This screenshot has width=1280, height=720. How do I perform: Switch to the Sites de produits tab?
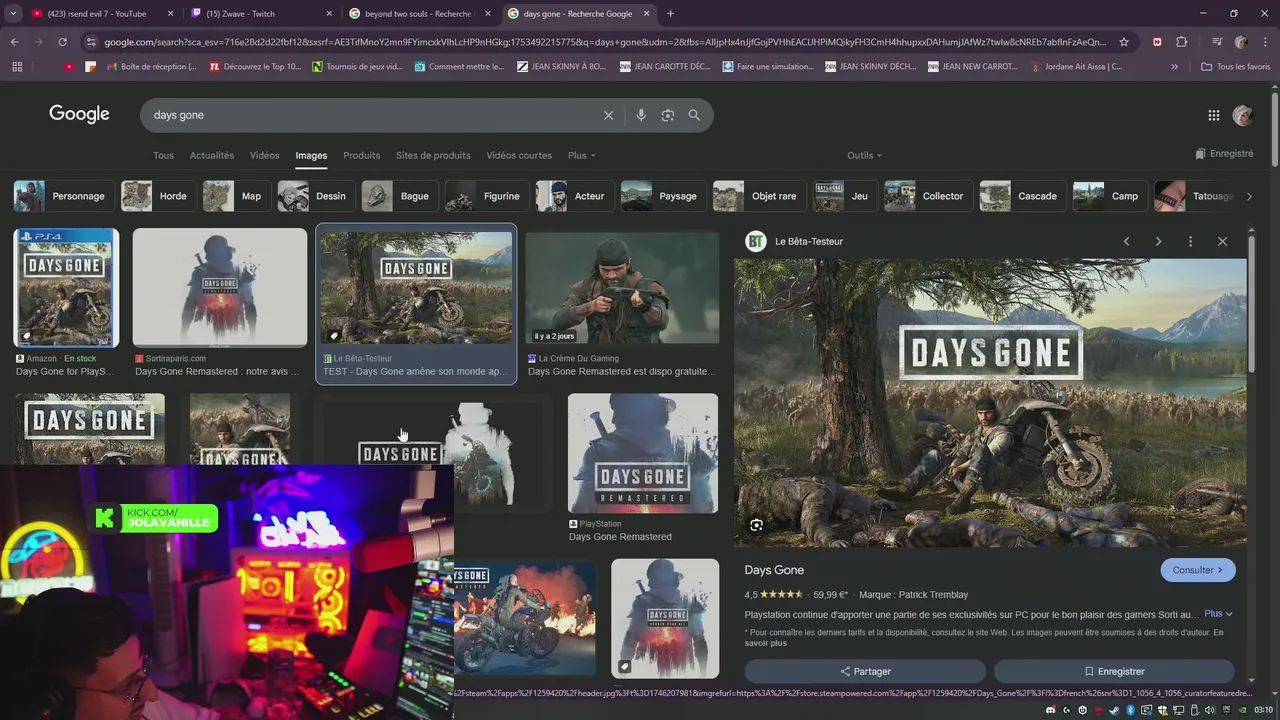(433, 156)
